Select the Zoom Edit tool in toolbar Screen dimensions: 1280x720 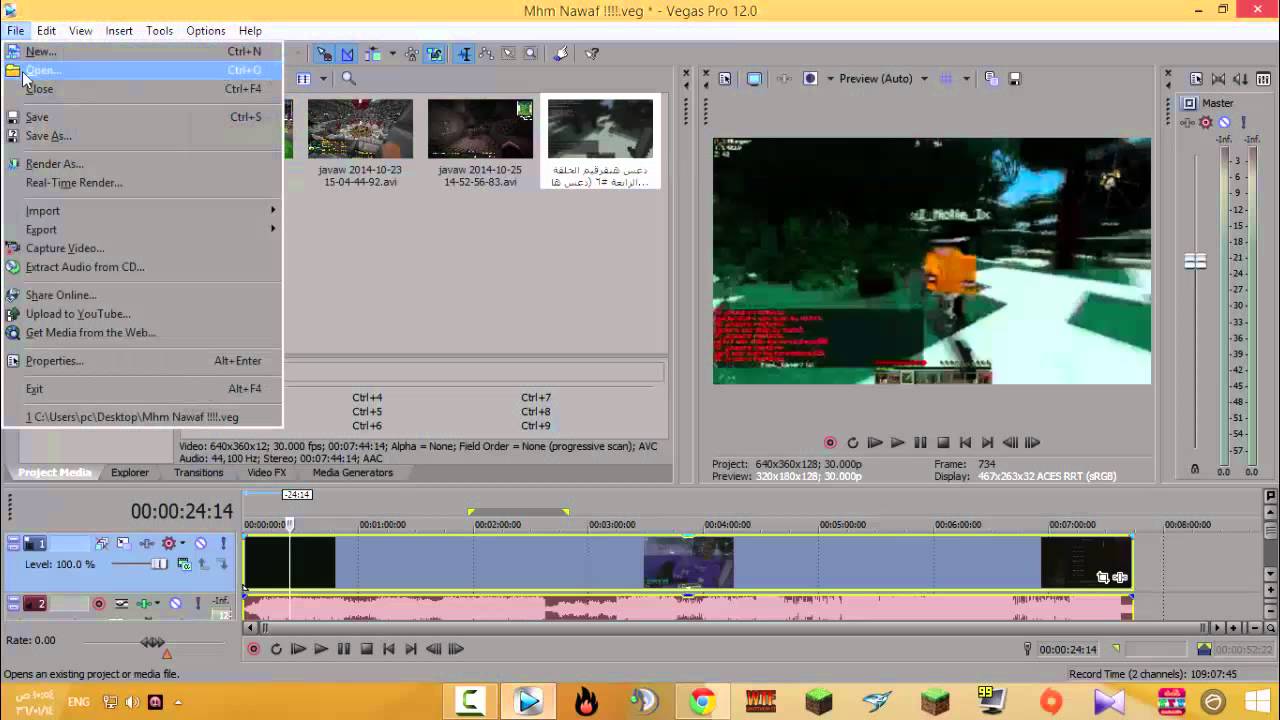tap(530, 54)
